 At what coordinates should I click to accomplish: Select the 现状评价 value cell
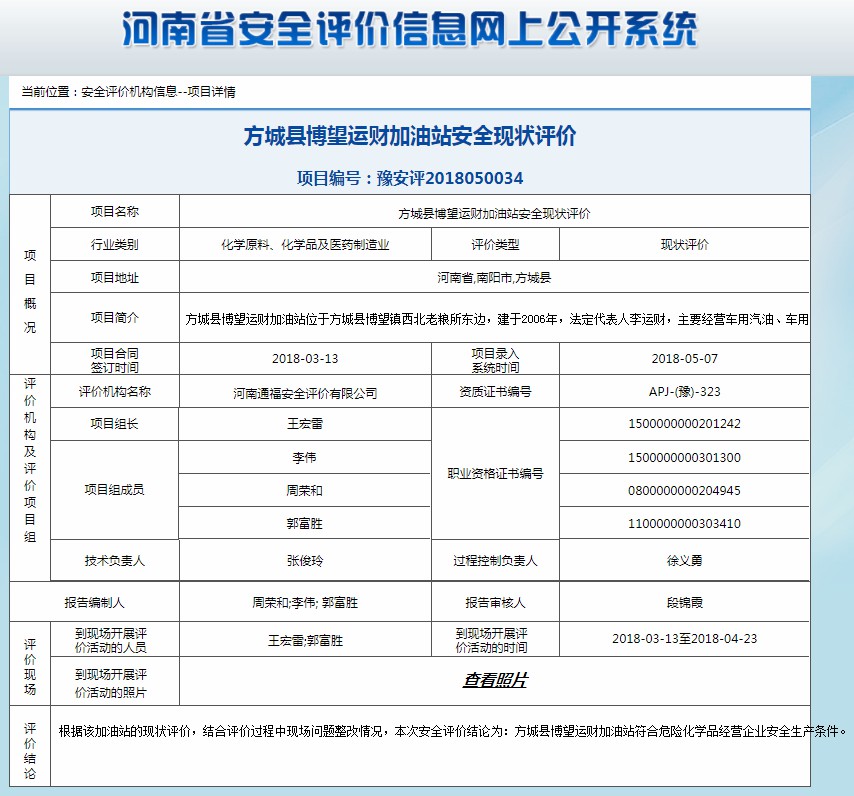coord(685,244)
